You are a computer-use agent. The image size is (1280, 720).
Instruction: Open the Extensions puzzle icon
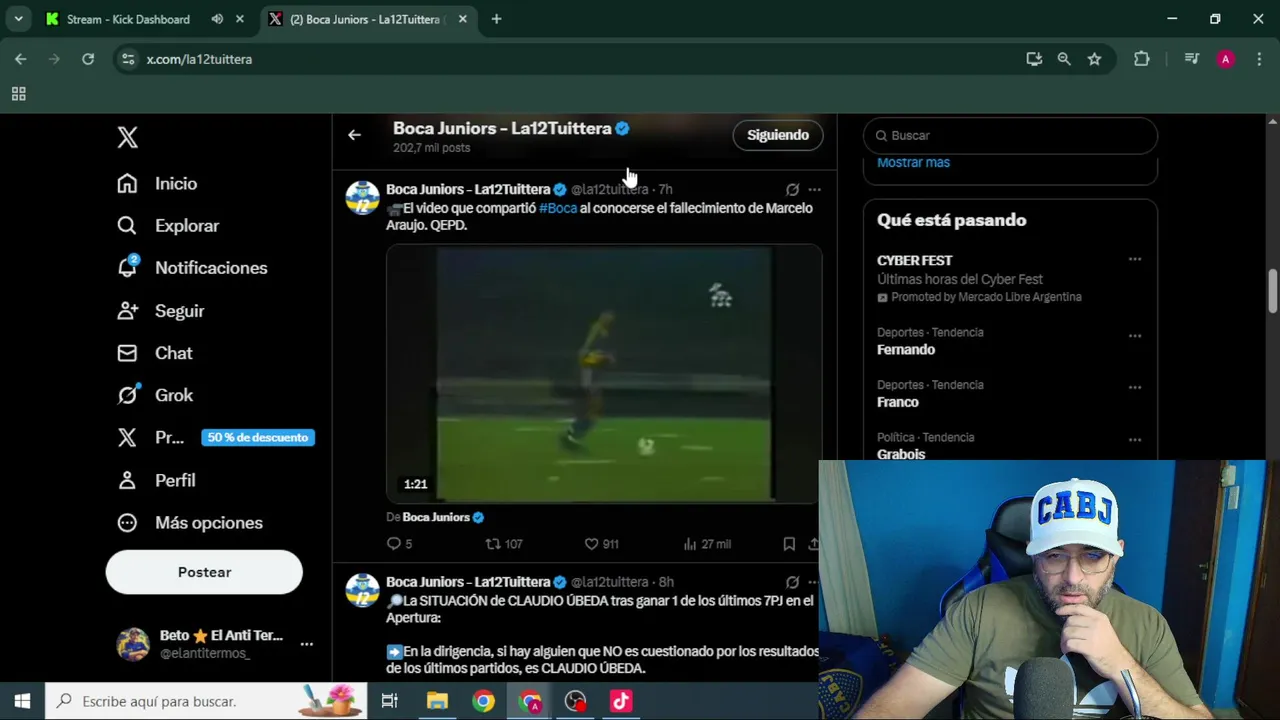click(x=1141, y=59)
